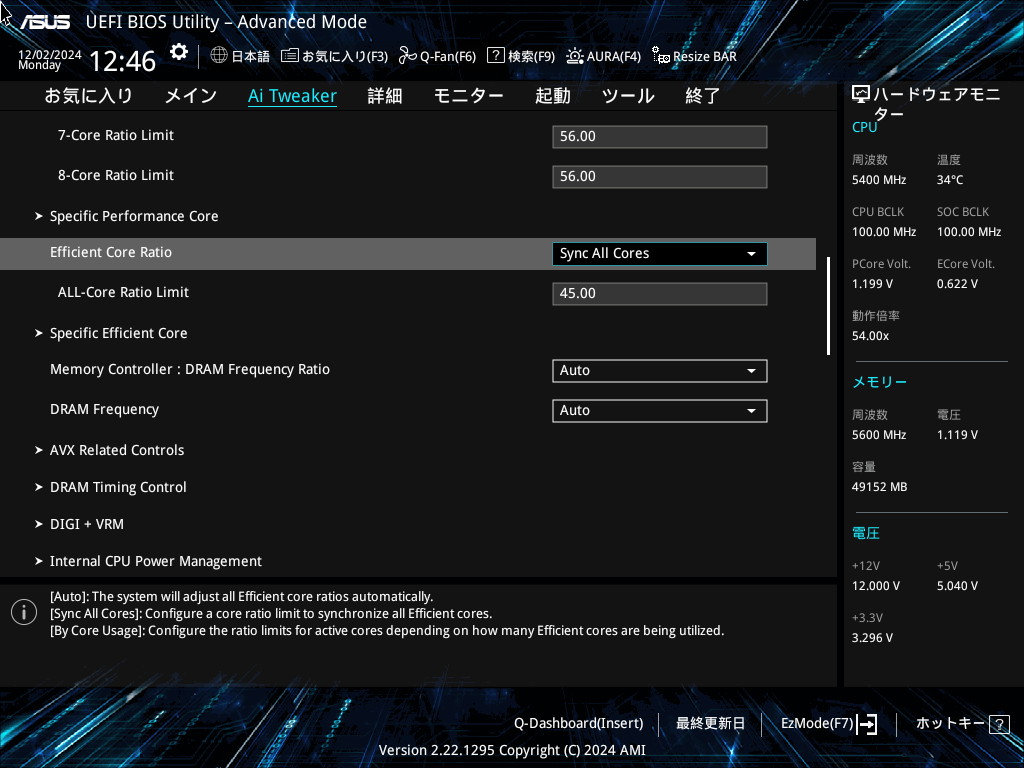
Task: Open the 終了 tab
Action: (x=703, y=96)
